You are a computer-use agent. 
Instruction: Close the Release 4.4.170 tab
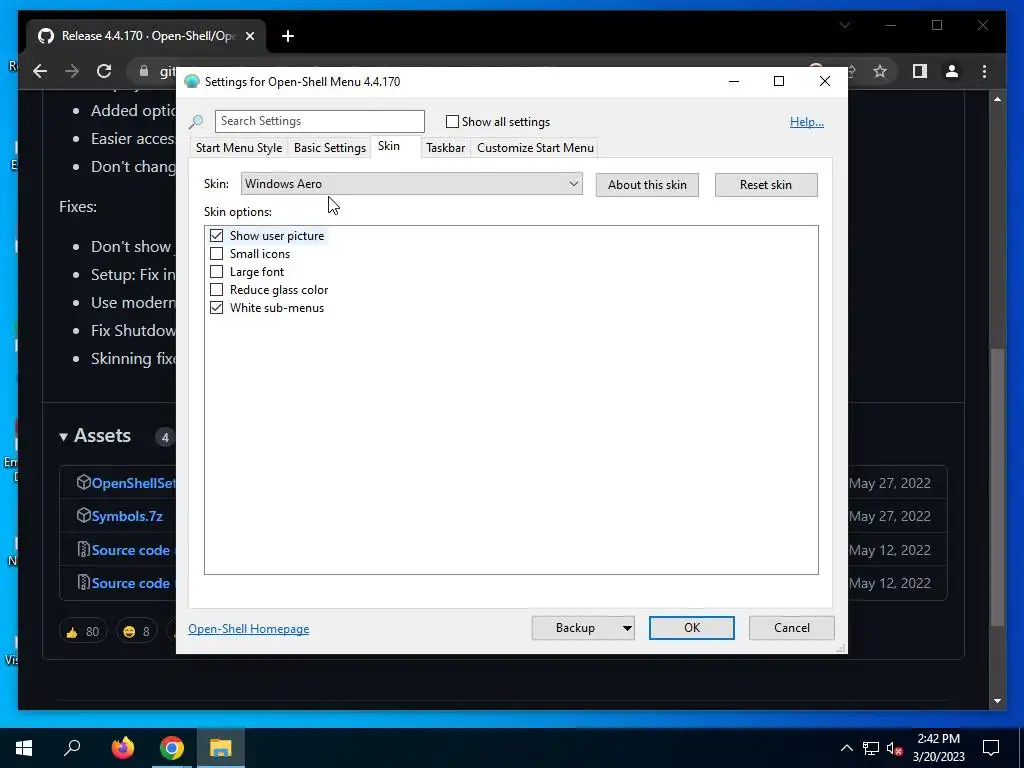click(x=249, y=36)
